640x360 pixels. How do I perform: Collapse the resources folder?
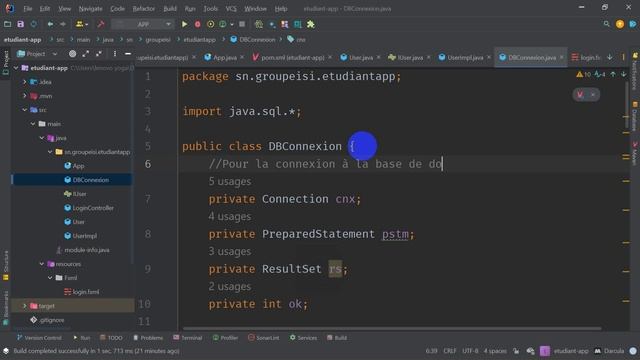[42, 264]
